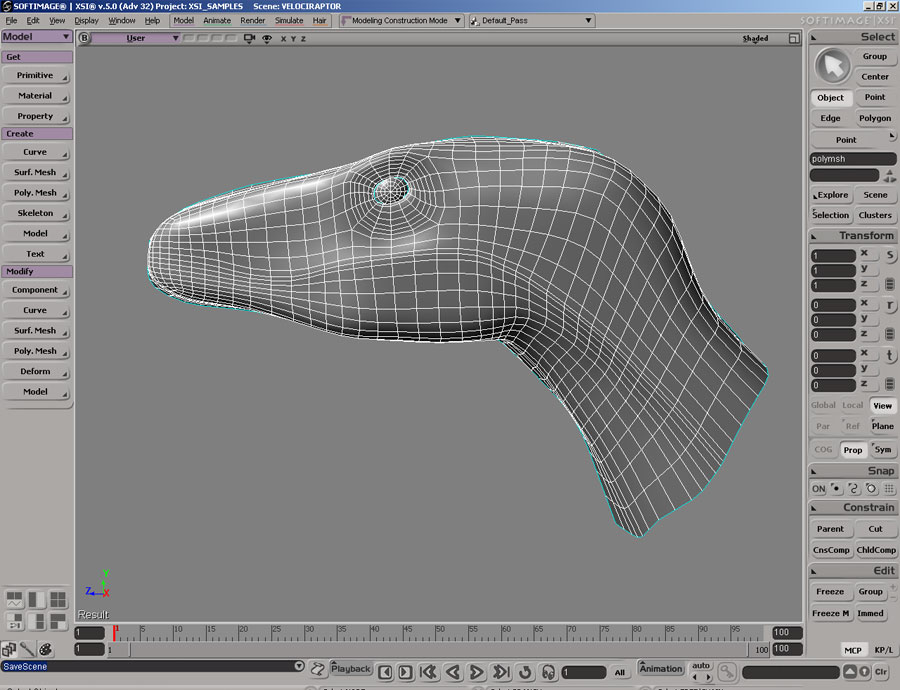Click the Freeze button
Image resolution: width=900 pixels, height=690 pixels.
tap(830, 591)
